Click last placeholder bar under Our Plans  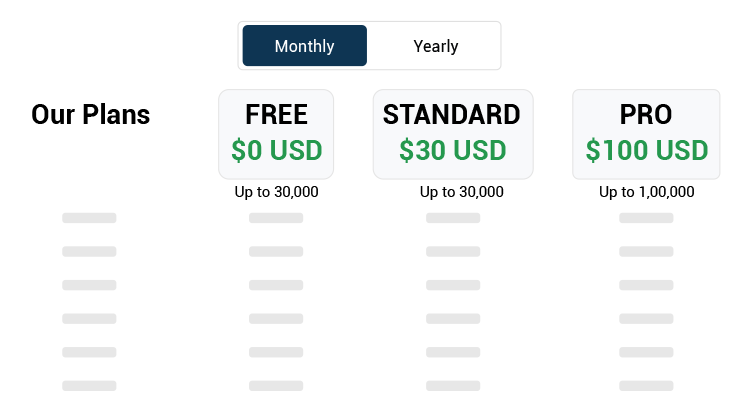point(89,385)
